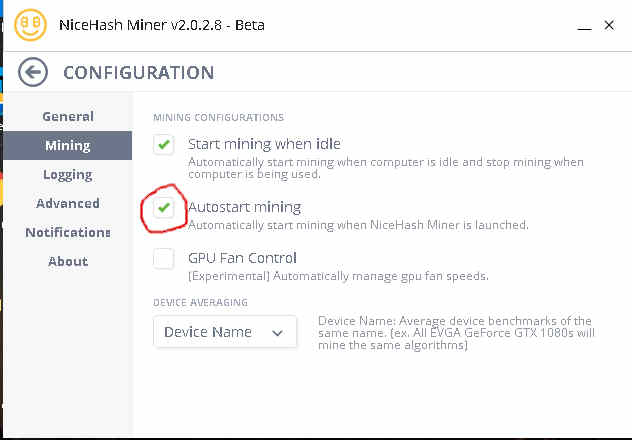
Task: Switch to the Logging tab
Action: click(x=68, y=174)
